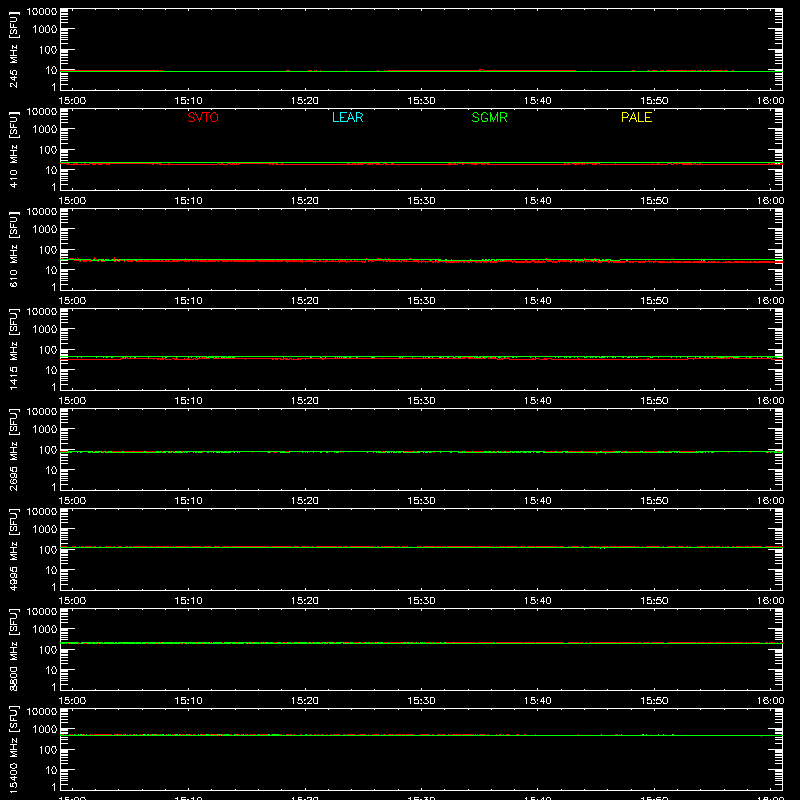The height and width of the screenshot is (800, 800).
Task: Click 15:40 time label under 8800 MHz panel
Action: (537, 701)
